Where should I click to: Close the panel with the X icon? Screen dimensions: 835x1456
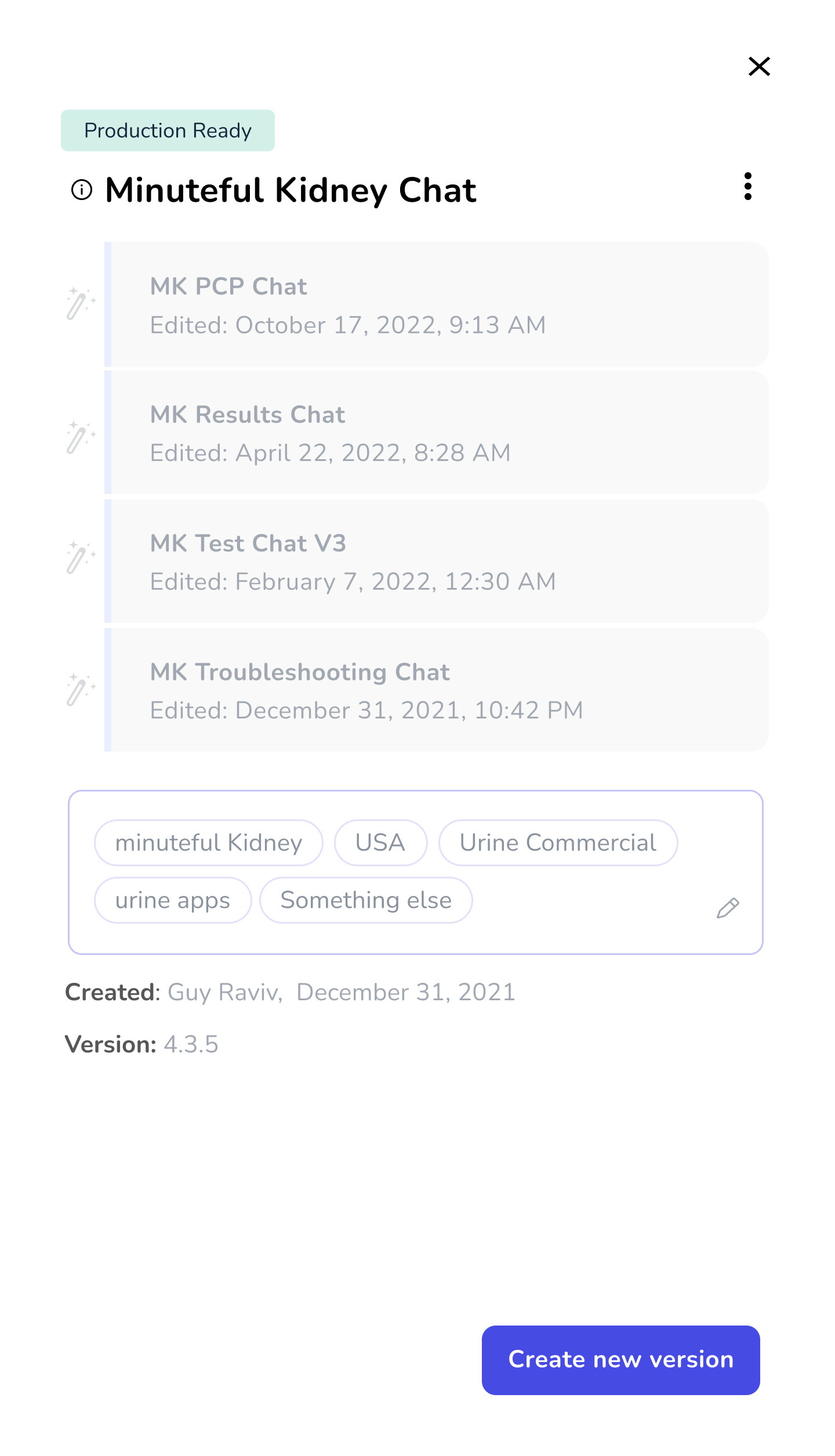pos(759,67)
